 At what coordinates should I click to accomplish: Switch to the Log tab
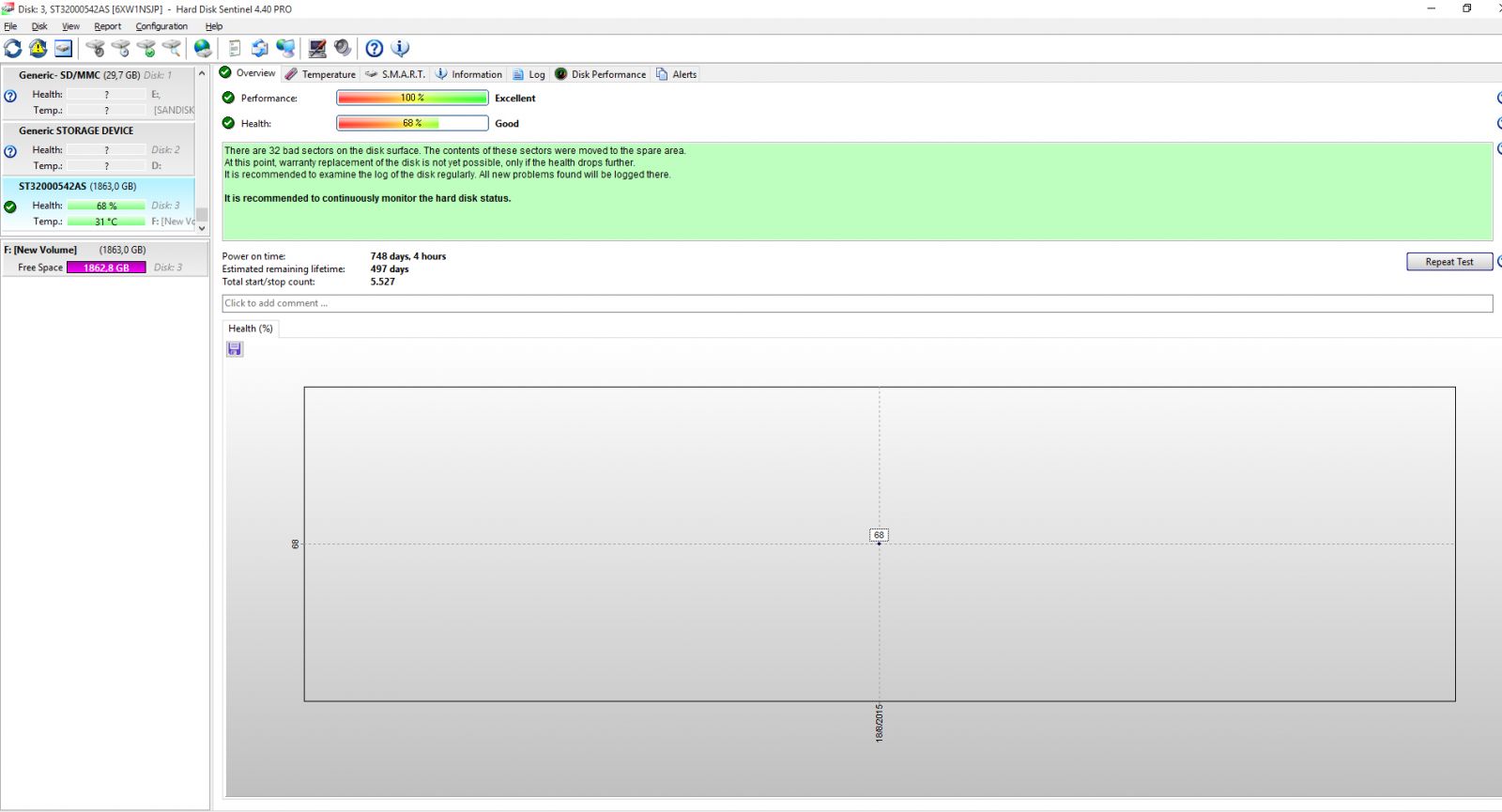(529, 74)
